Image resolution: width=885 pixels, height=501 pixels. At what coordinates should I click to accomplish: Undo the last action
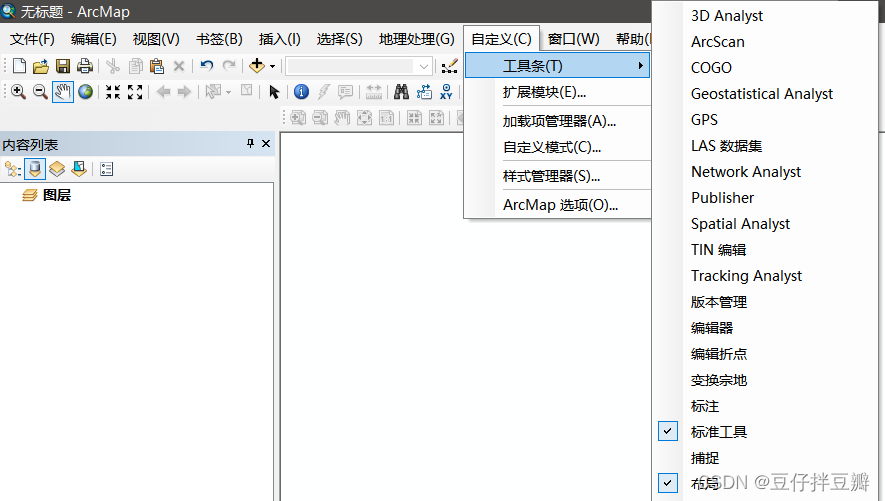point(207,66)
